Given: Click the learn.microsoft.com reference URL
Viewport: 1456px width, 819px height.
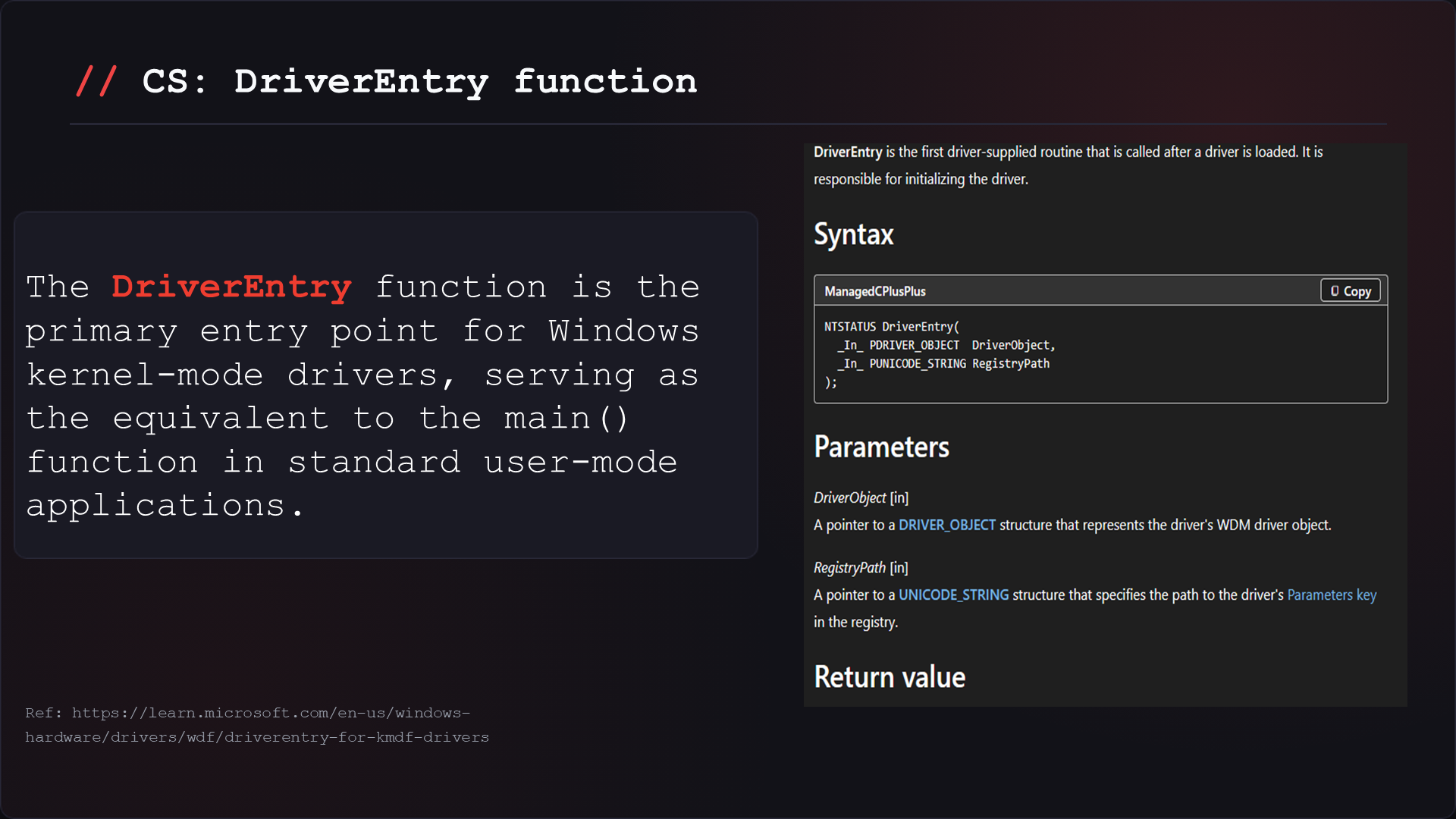Looking at the screenshot, I should pyautogui.click(x=256, y=724).
